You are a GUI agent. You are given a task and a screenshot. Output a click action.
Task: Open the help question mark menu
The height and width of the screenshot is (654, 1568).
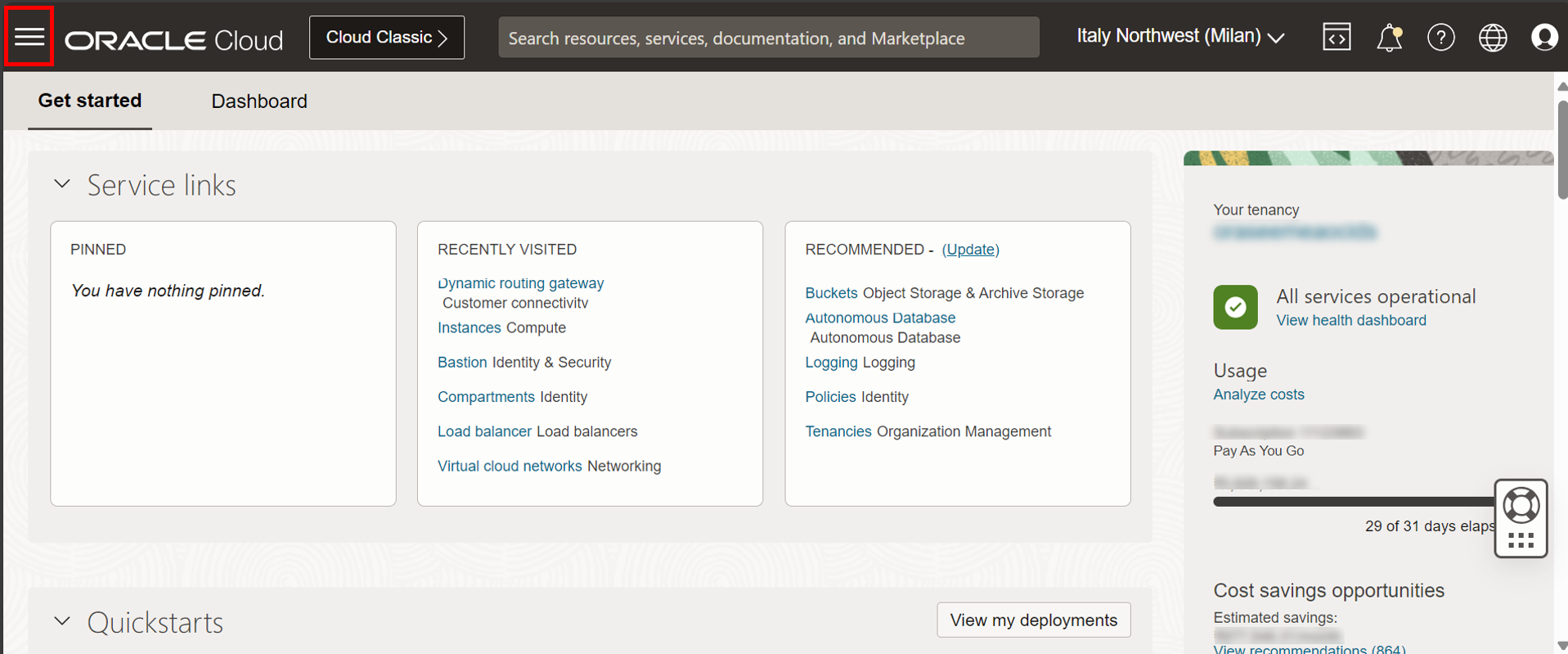point(1440,38)
